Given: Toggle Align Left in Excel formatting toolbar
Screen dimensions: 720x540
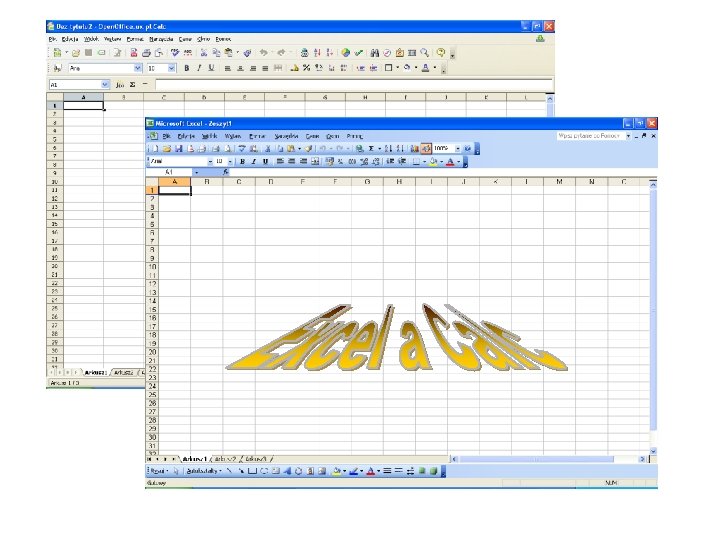Looking at the screenshot, I should pos(280,161).
